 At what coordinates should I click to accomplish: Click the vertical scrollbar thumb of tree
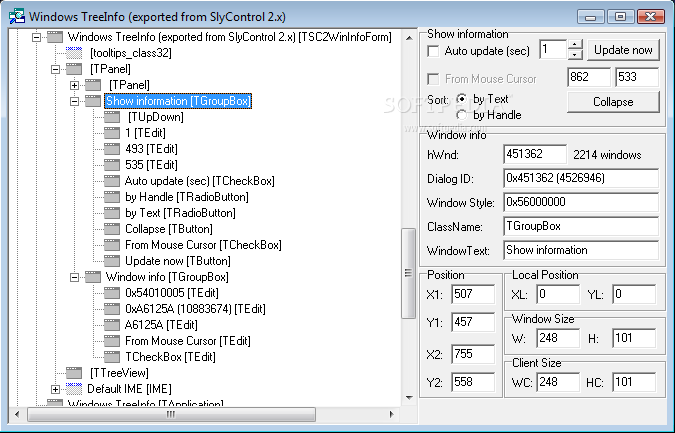click(408, 273)
